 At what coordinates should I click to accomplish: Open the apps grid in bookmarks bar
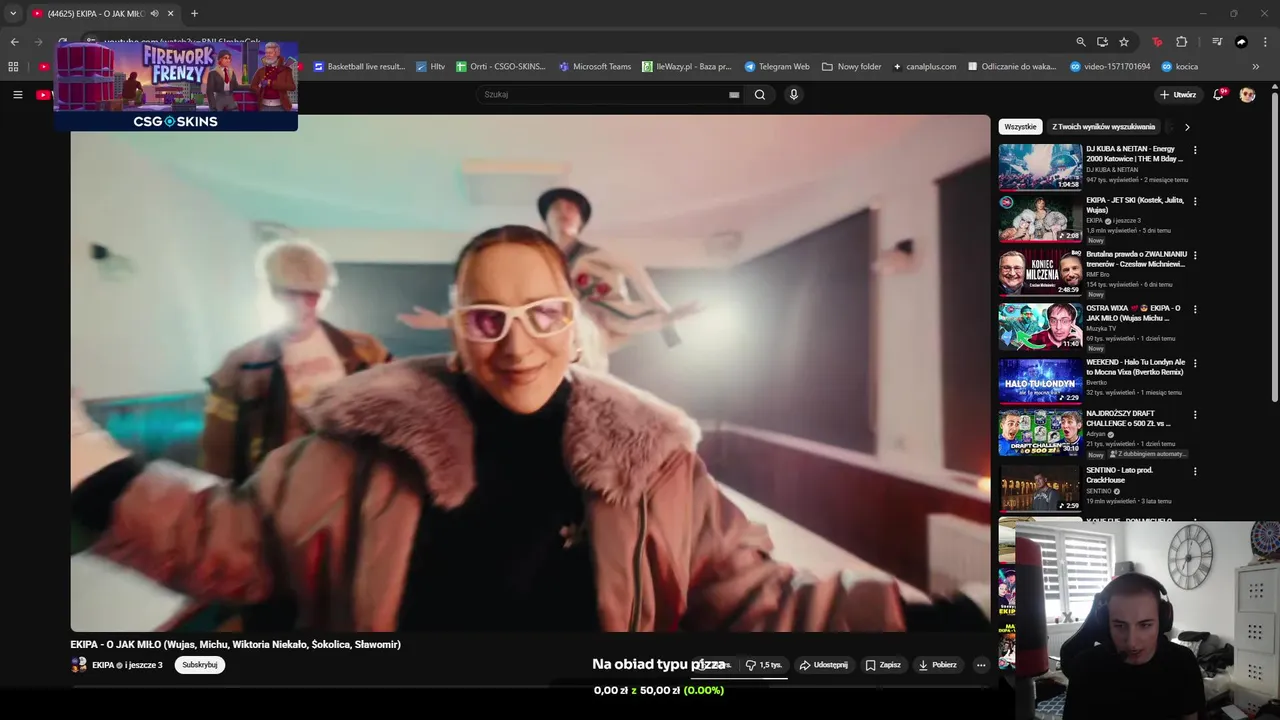click(x=13, y=67)
